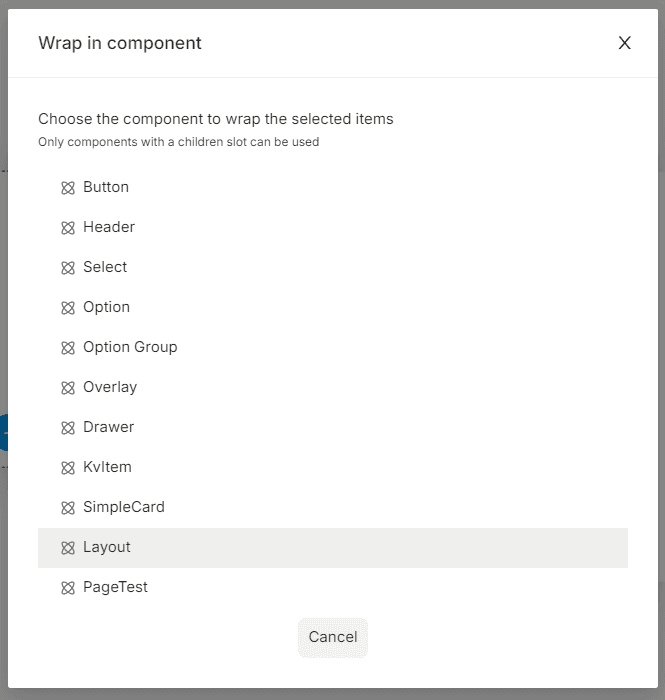Cancel the wrap in component dialog
Viewport: 665px width, 700px height.
[333, 638]
